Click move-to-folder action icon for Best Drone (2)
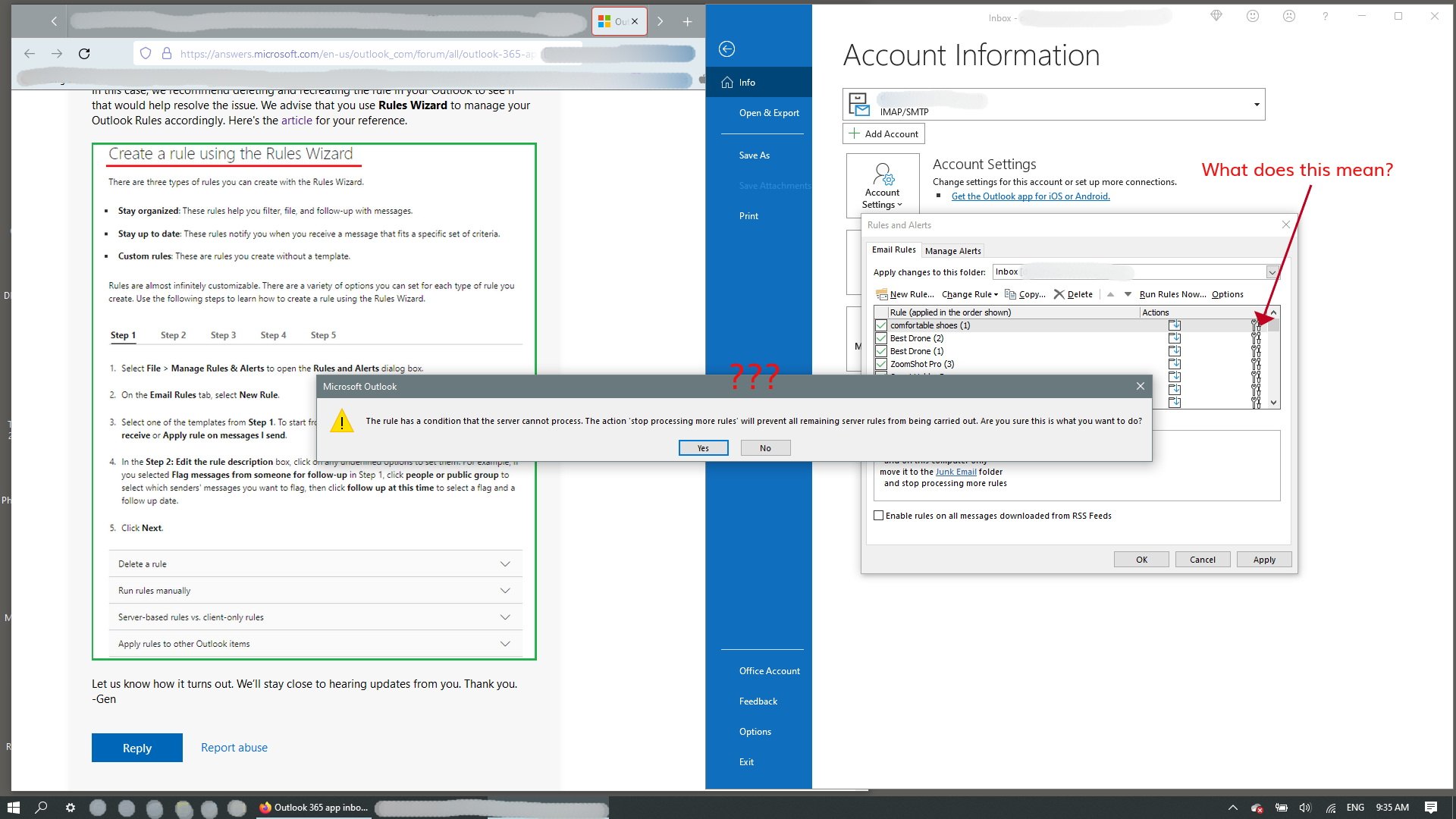This screenshot has width=1456, height=819. pyautogui.click(x=1175, y=338)
